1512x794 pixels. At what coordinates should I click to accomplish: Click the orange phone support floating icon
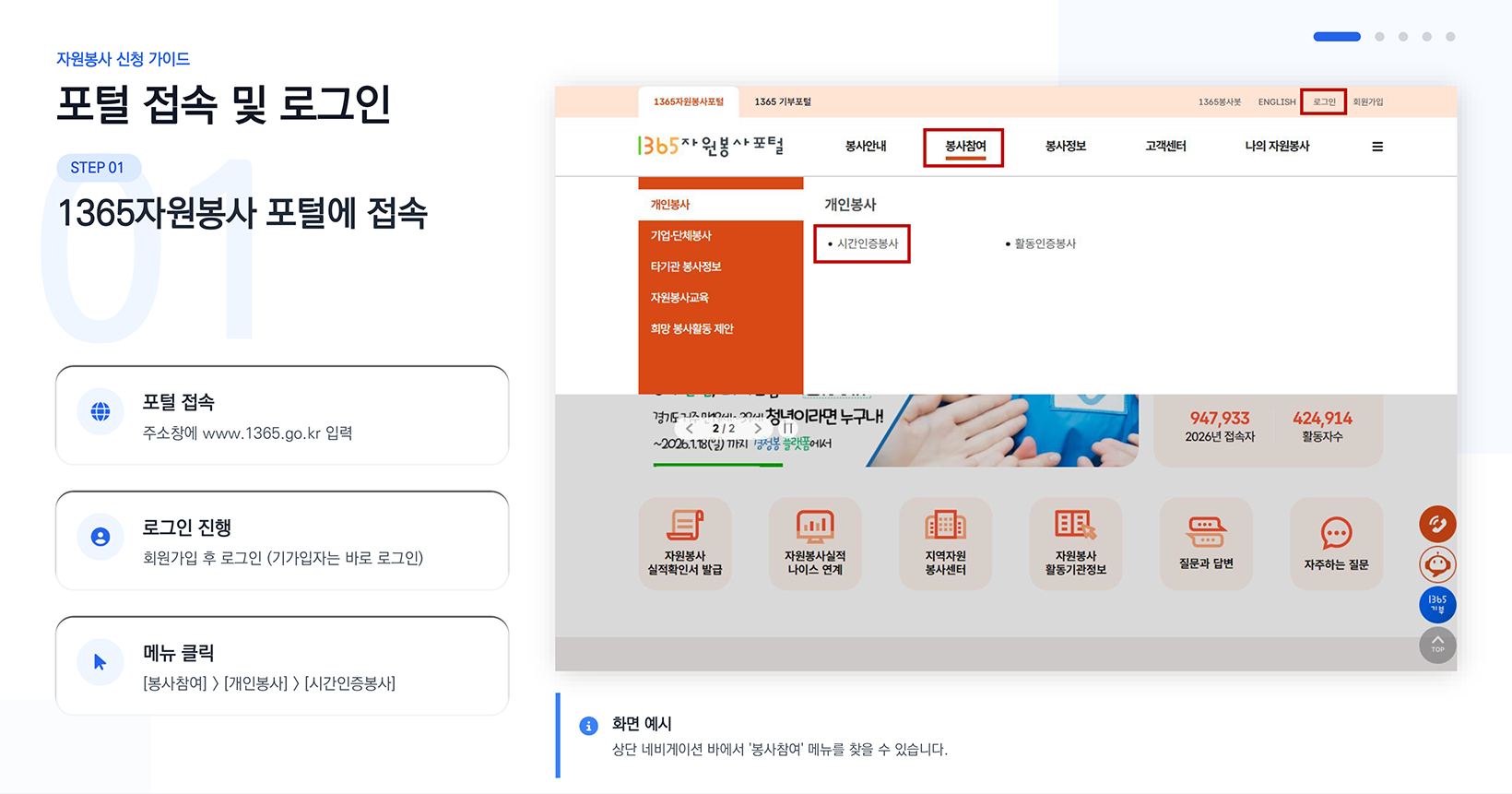tap(1437, 525)
